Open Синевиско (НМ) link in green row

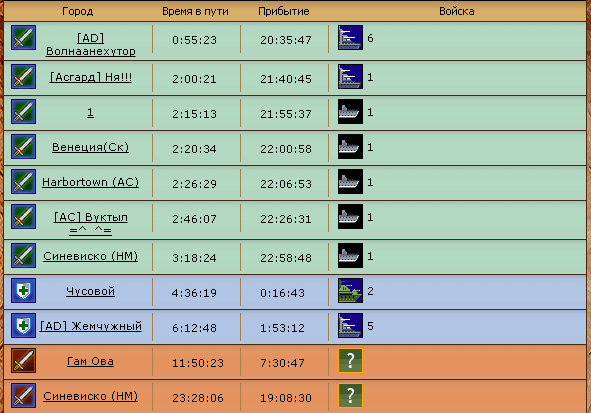coord(90,256)
